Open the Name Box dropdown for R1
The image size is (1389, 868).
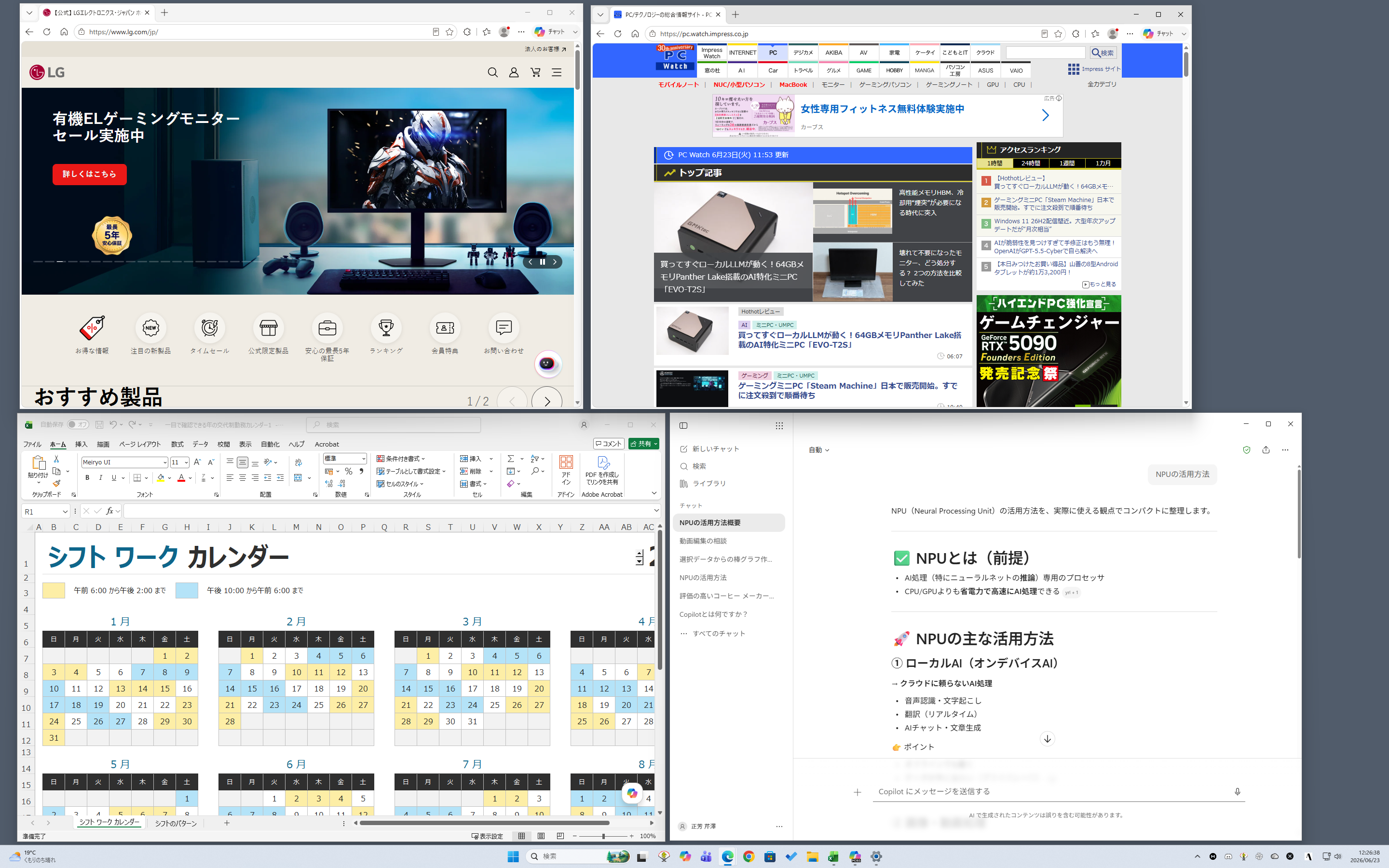[x=65, y=512]
